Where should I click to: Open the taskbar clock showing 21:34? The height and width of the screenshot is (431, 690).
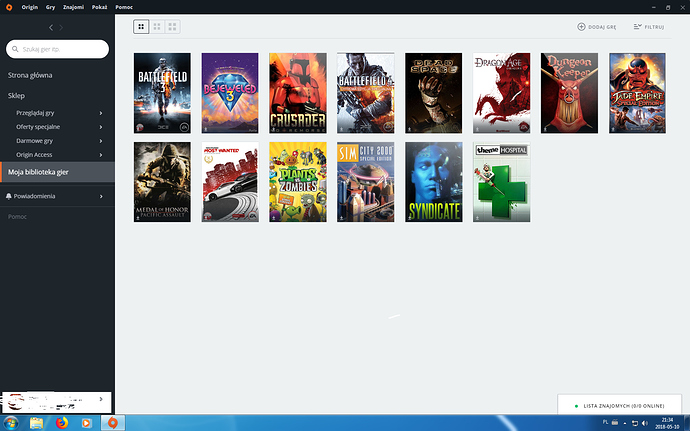point(667,424)
